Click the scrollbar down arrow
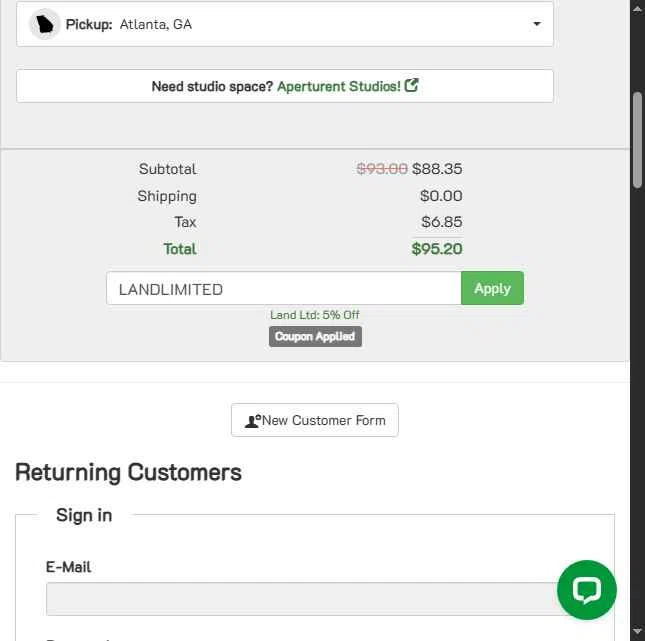The width and height of the screenshot is (645, 641). click(x=638, y=631)
